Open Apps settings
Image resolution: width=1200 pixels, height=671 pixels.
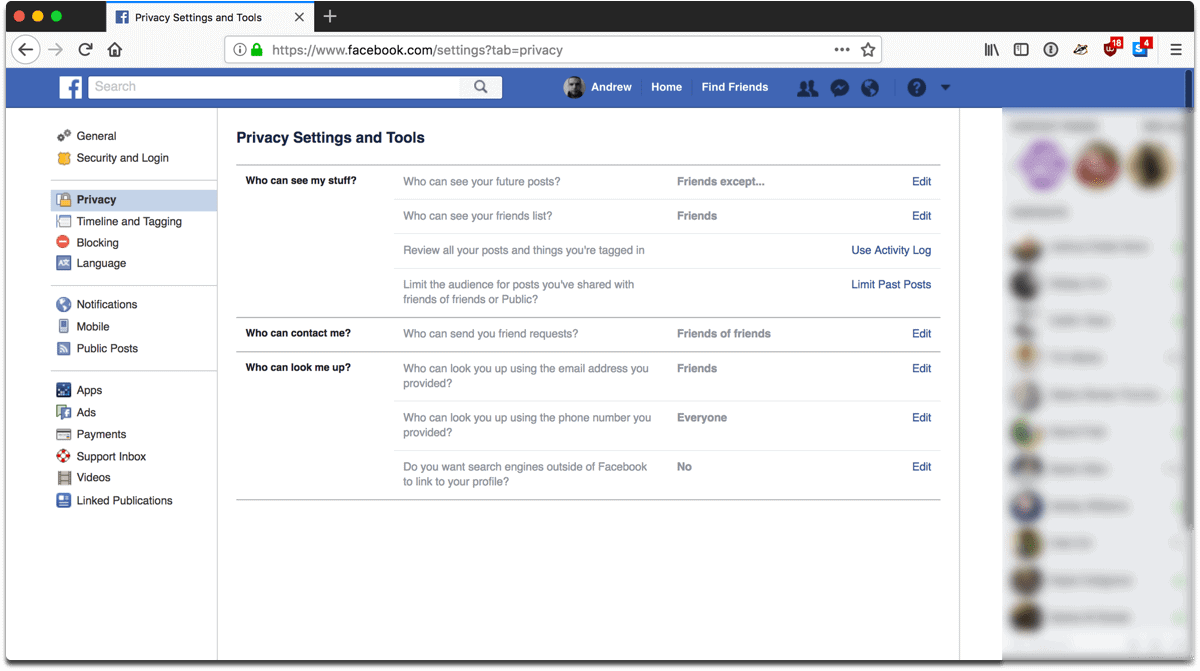[89, 391]
